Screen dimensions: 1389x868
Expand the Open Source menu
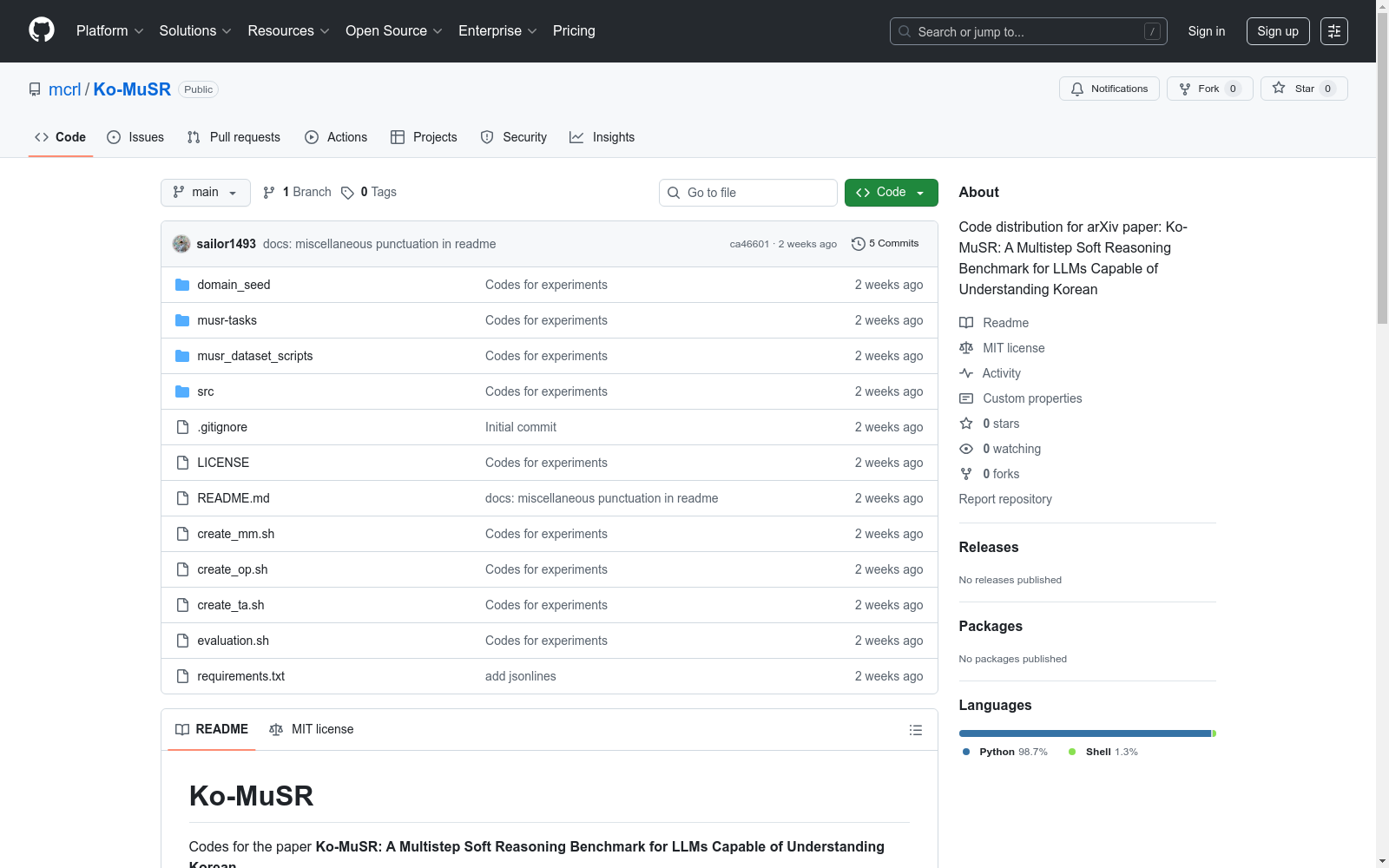pyautogui.click(x=394, y=31)
